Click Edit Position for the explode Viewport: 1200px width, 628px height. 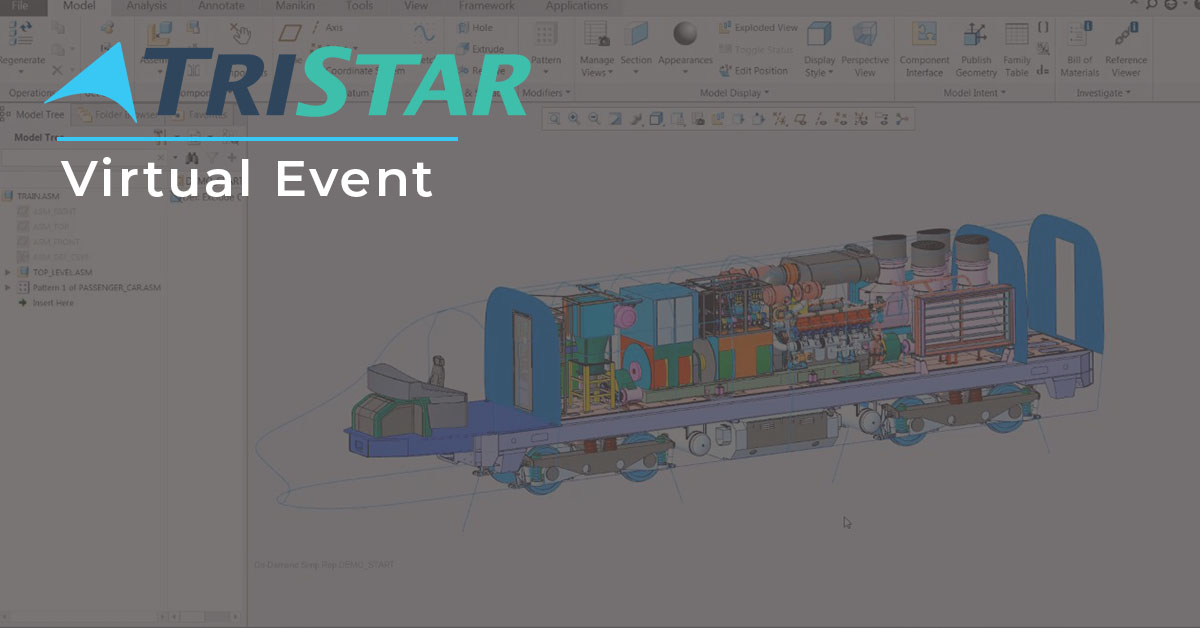754,71
